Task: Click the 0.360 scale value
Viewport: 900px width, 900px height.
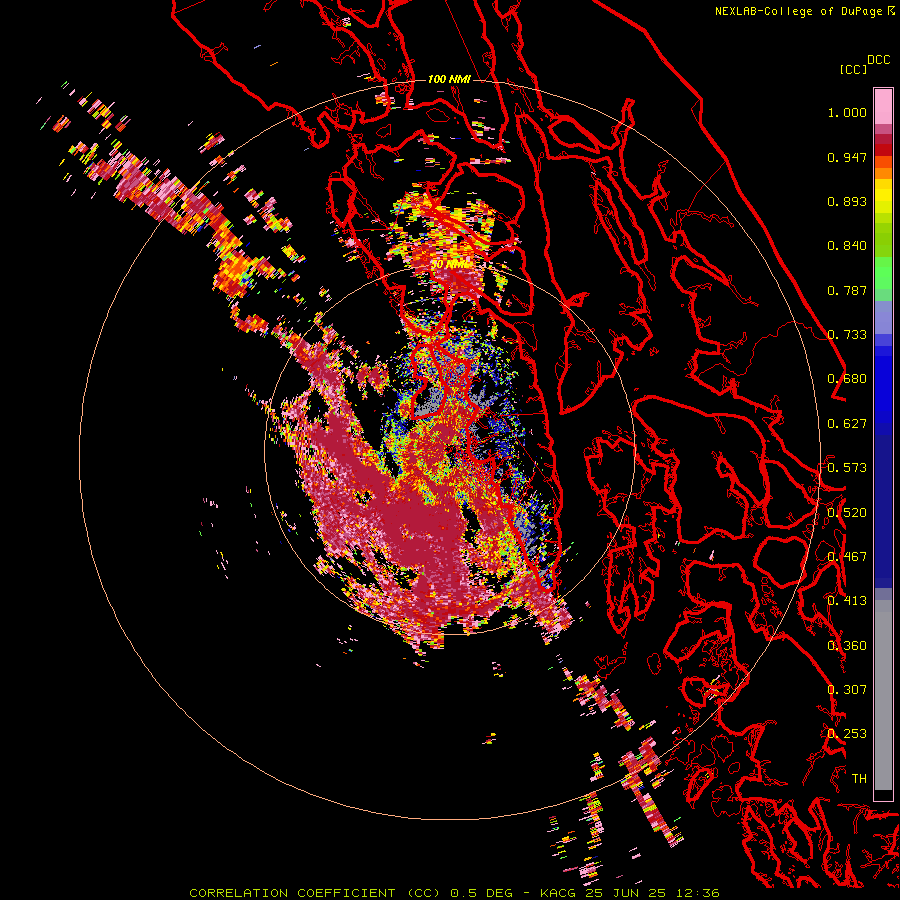Action: tap(847, 646)
